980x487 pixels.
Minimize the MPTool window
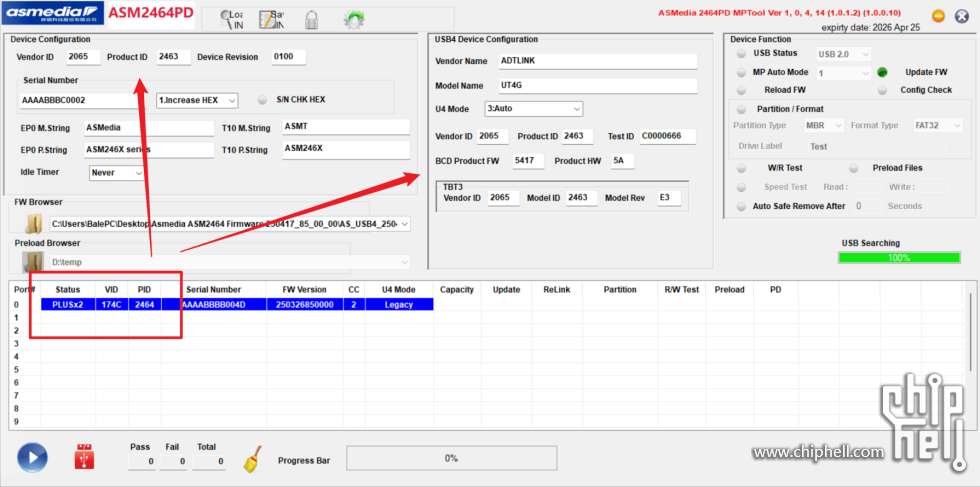[938, 16]
